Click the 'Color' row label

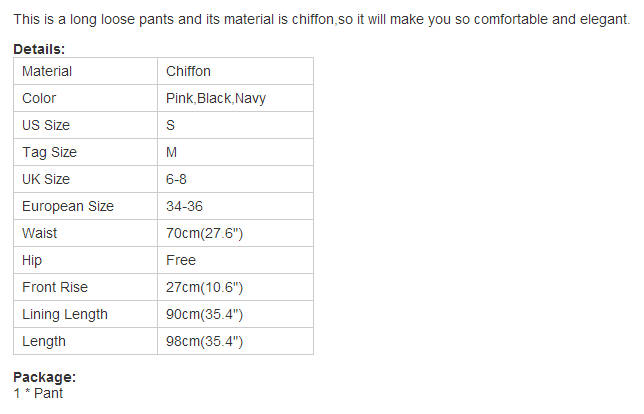tap(39, 98)
